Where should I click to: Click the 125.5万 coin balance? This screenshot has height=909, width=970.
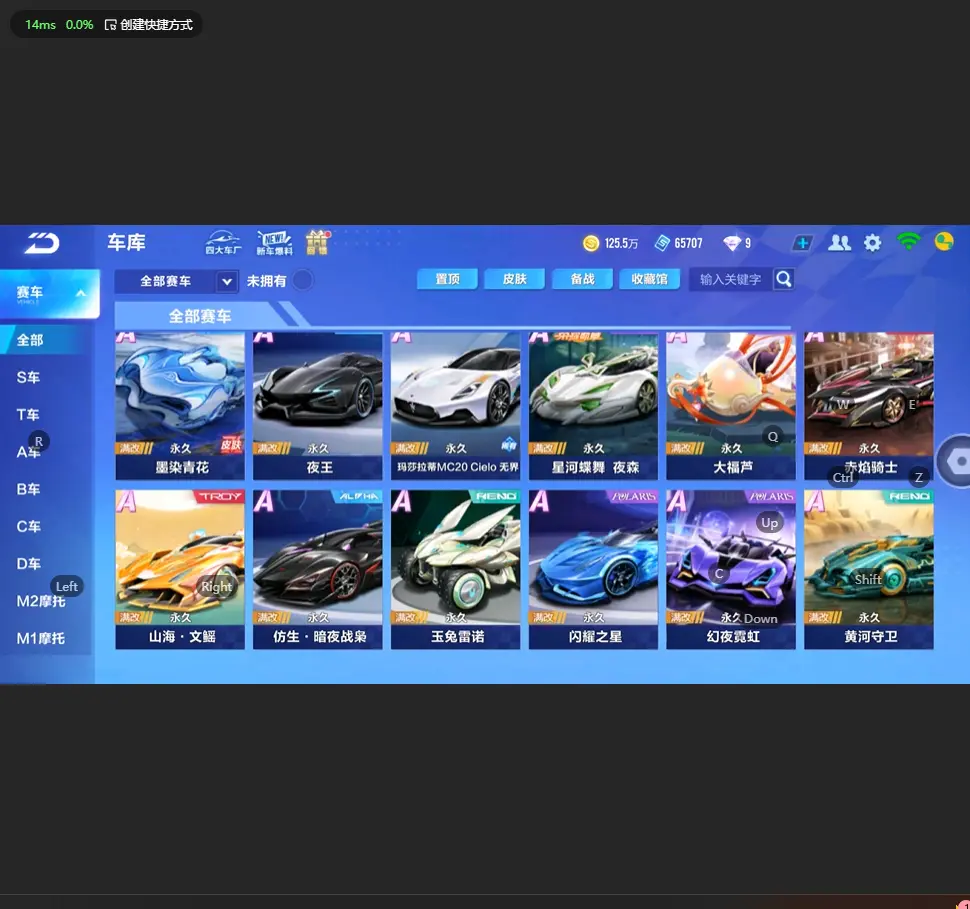(x=622, y=243)
